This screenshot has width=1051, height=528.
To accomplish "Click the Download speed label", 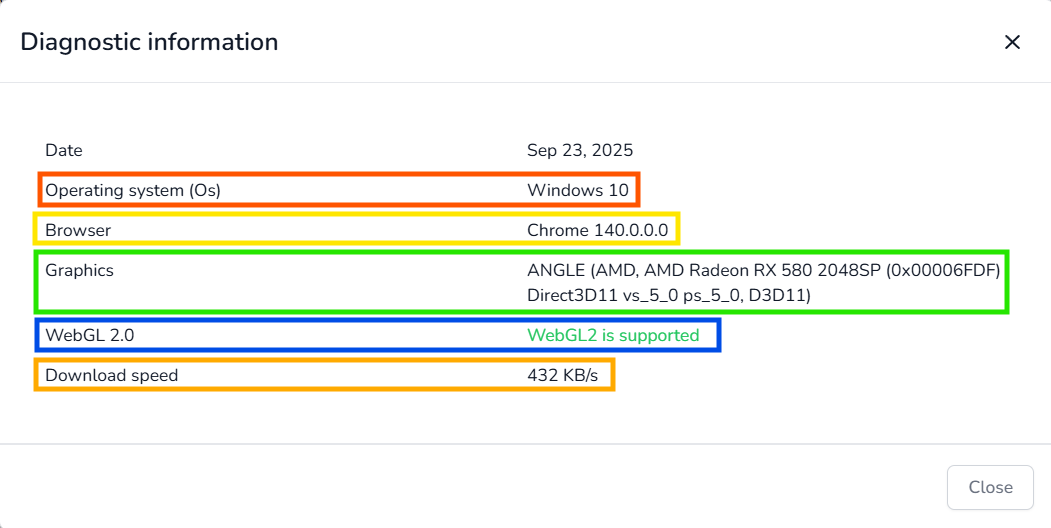I will point(111,375).
